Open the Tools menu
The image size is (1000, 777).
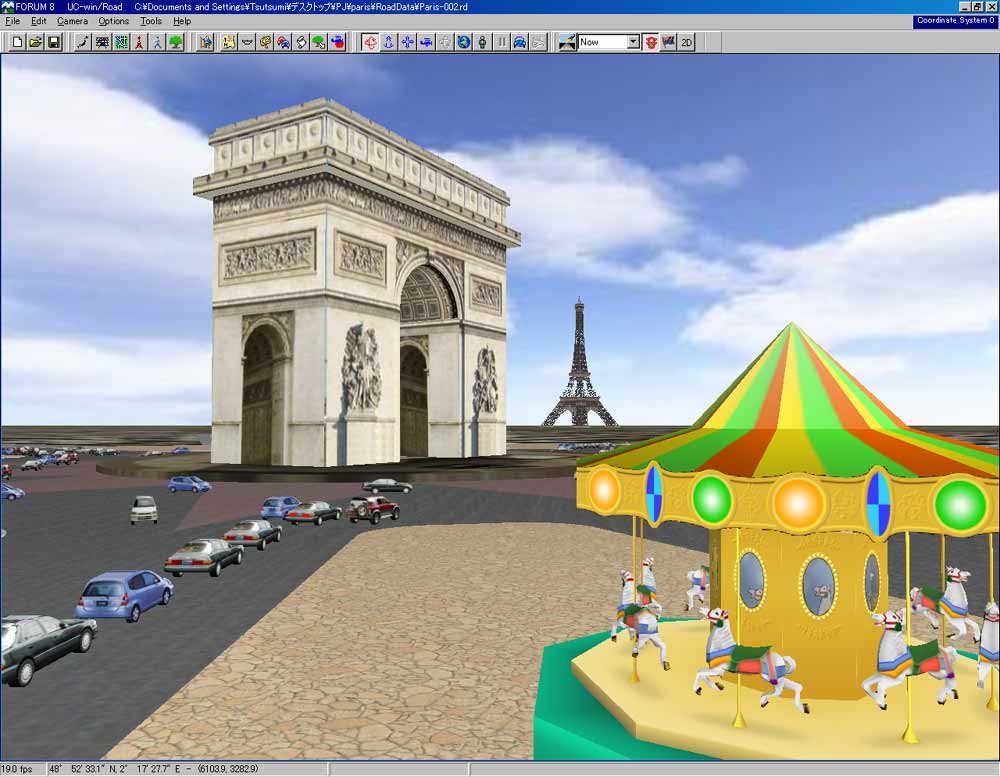(x=151, y=21)
